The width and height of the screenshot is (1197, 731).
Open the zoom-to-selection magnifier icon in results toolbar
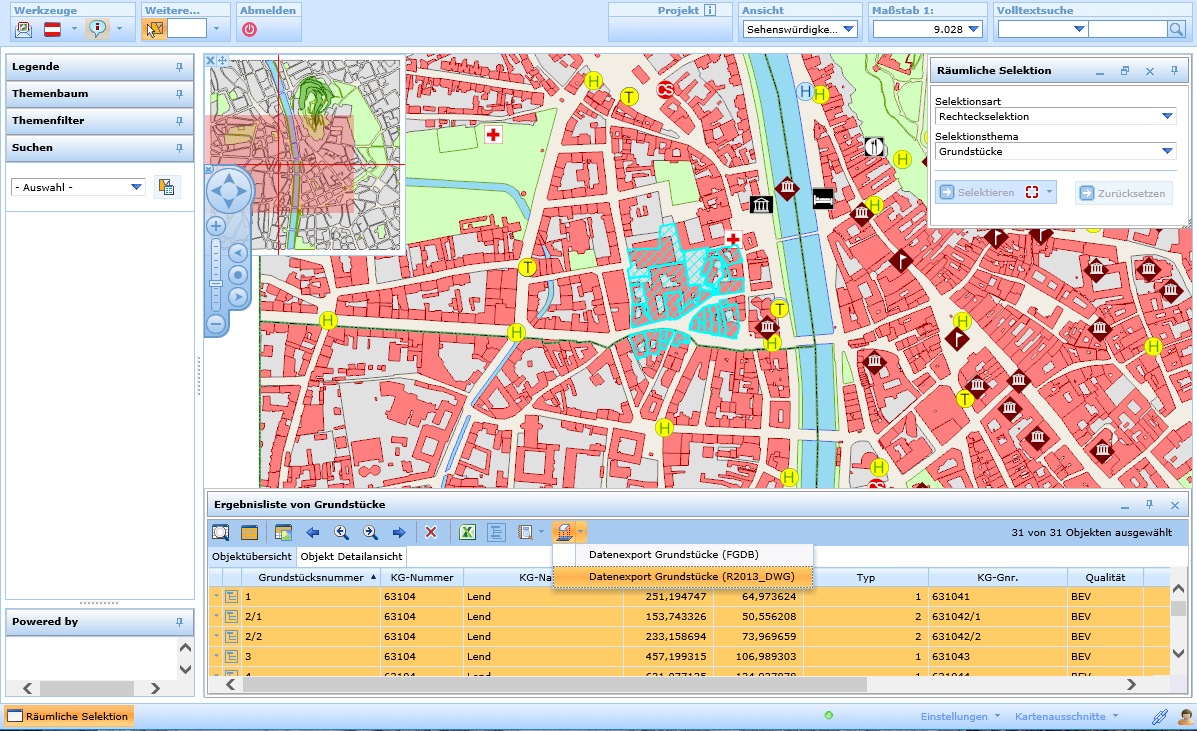click(220, 533)
